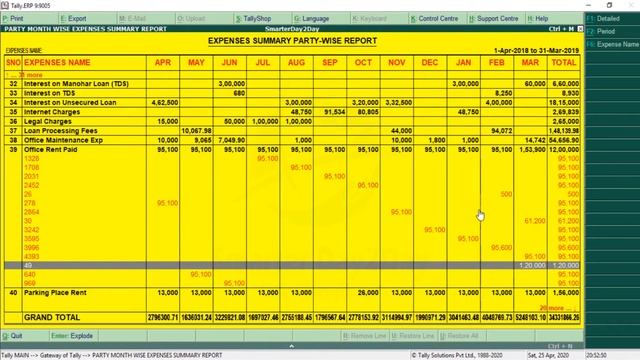Select the Internet Charges row

coord(292,112)
